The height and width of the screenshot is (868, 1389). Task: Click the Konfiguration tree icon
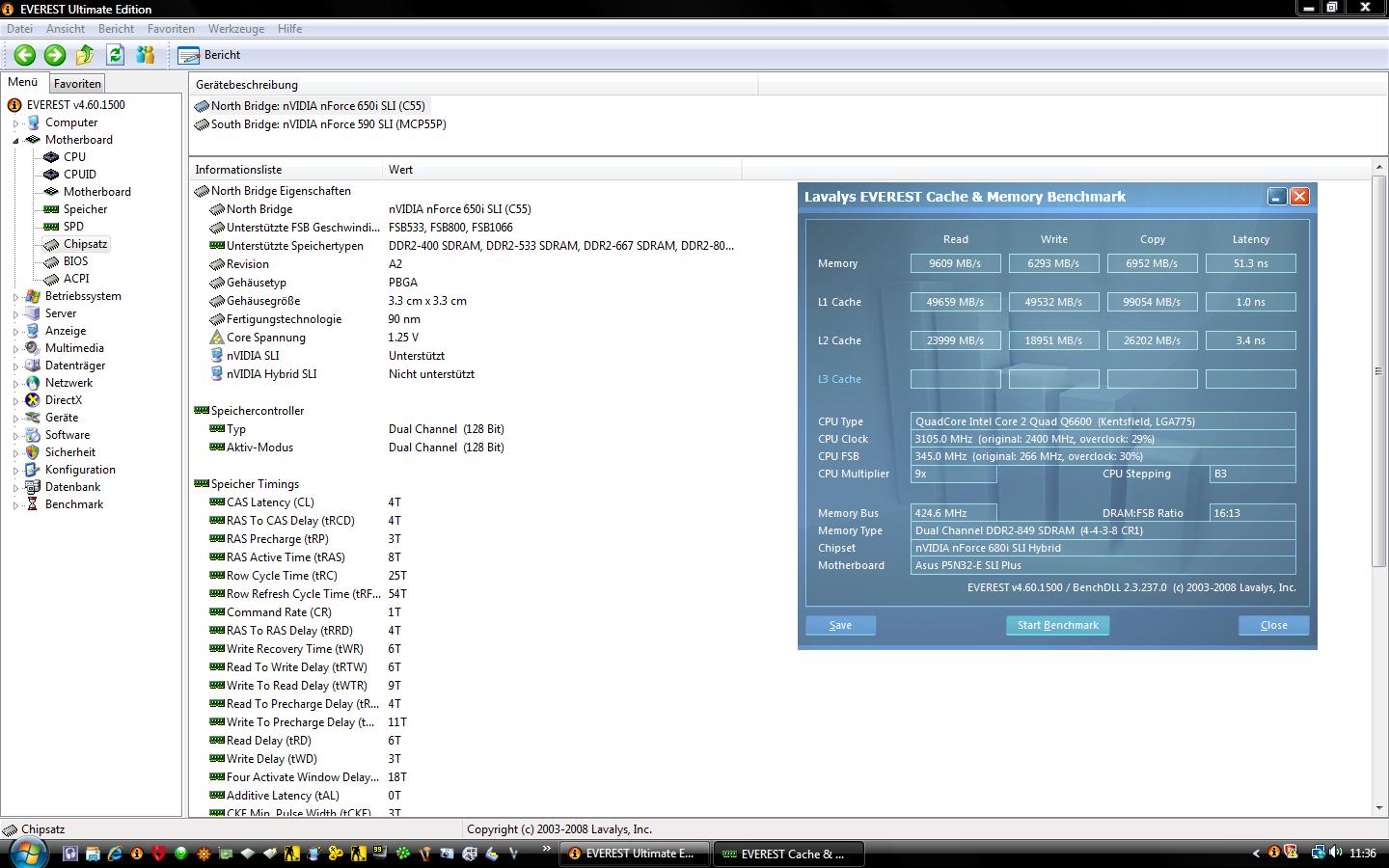coord(33,470)
